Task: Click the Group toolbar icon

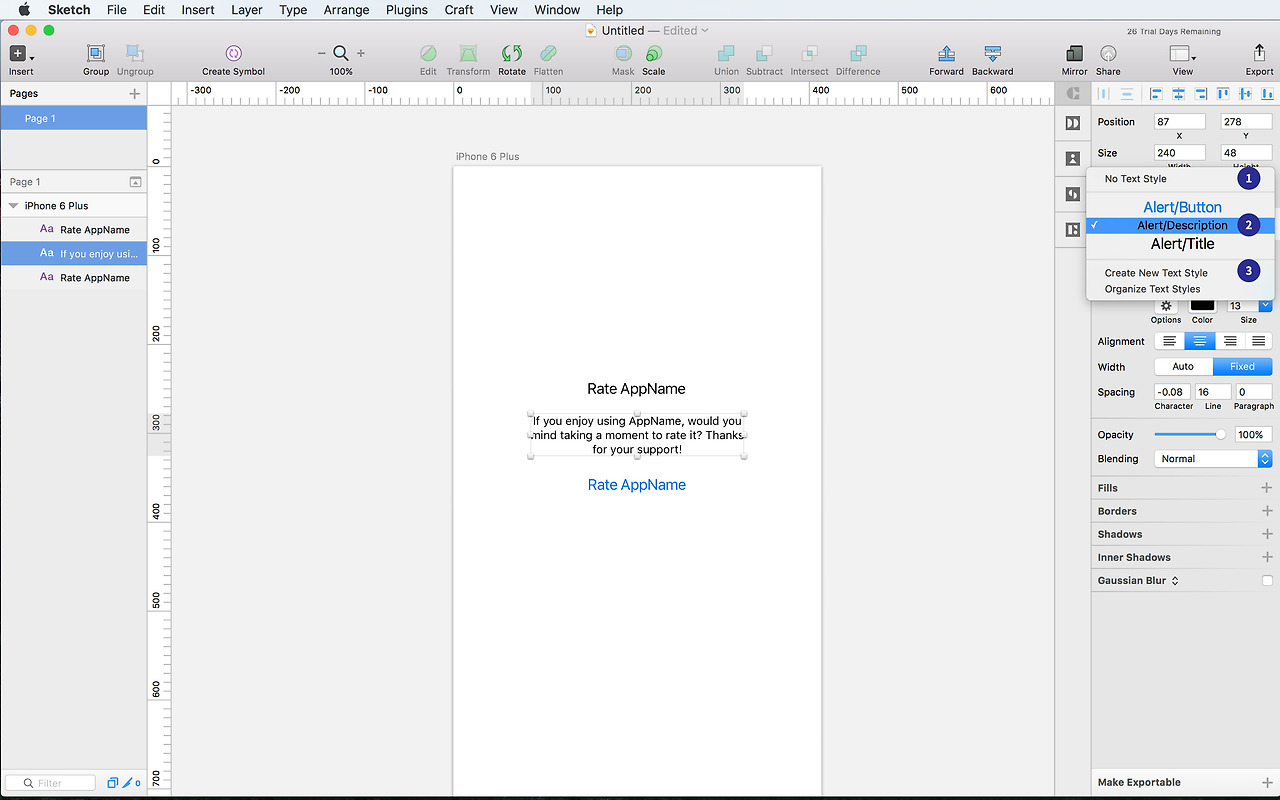Action: click(x=96, y=54)
